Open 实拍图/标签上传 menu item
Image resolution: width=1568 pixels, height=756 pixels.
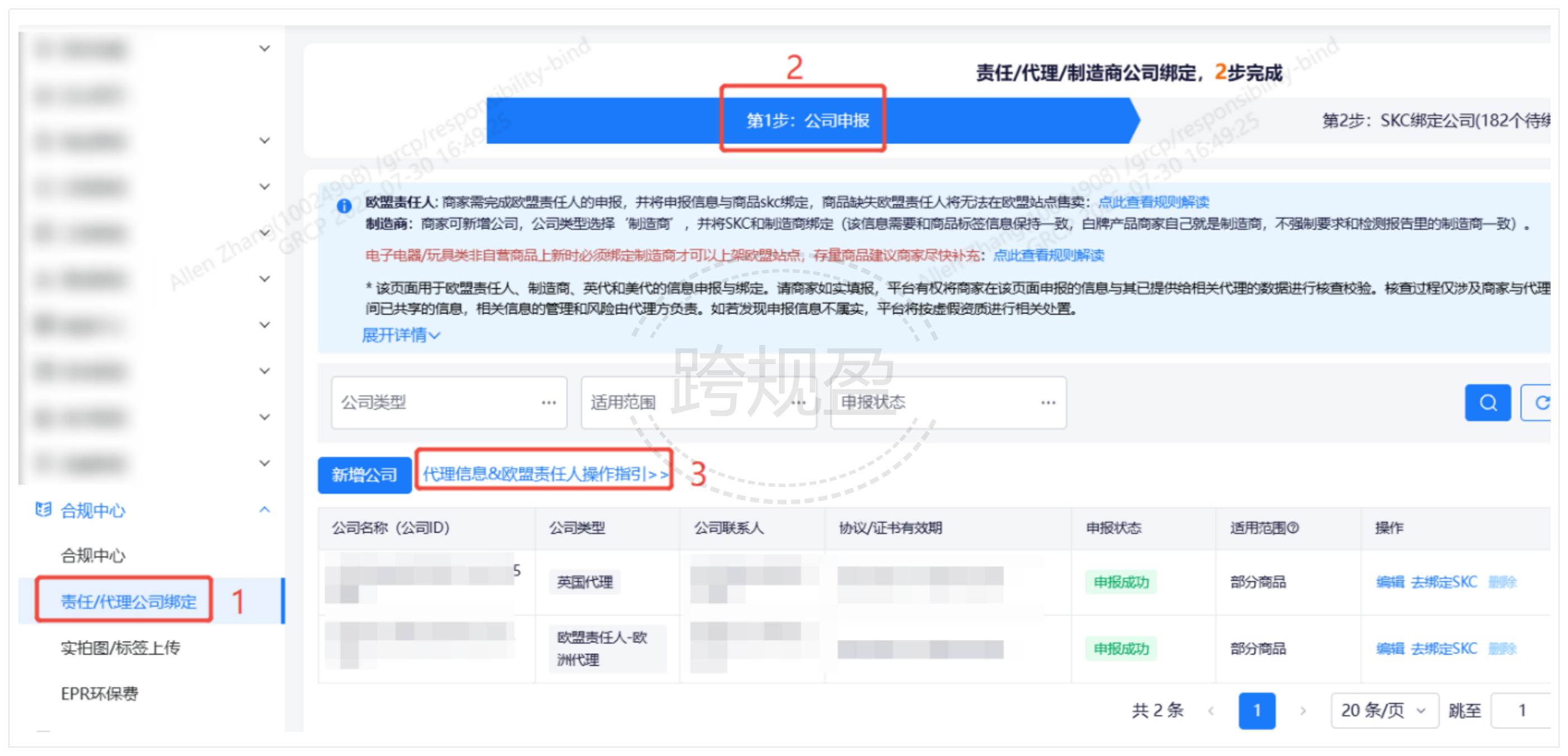coord(121,648)
